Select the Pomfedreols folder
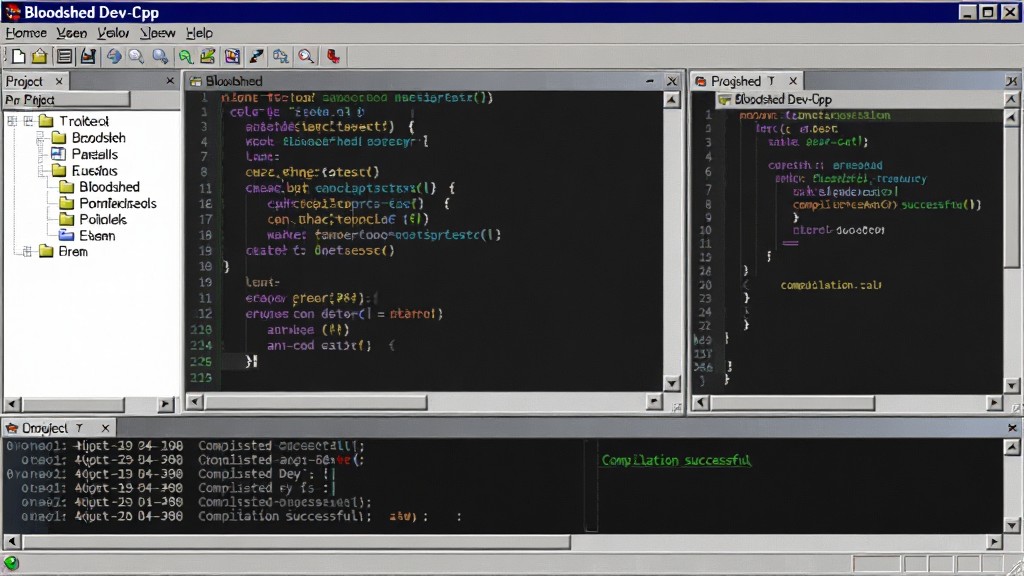Screen dimensions: 1024x576 (118, 203)
